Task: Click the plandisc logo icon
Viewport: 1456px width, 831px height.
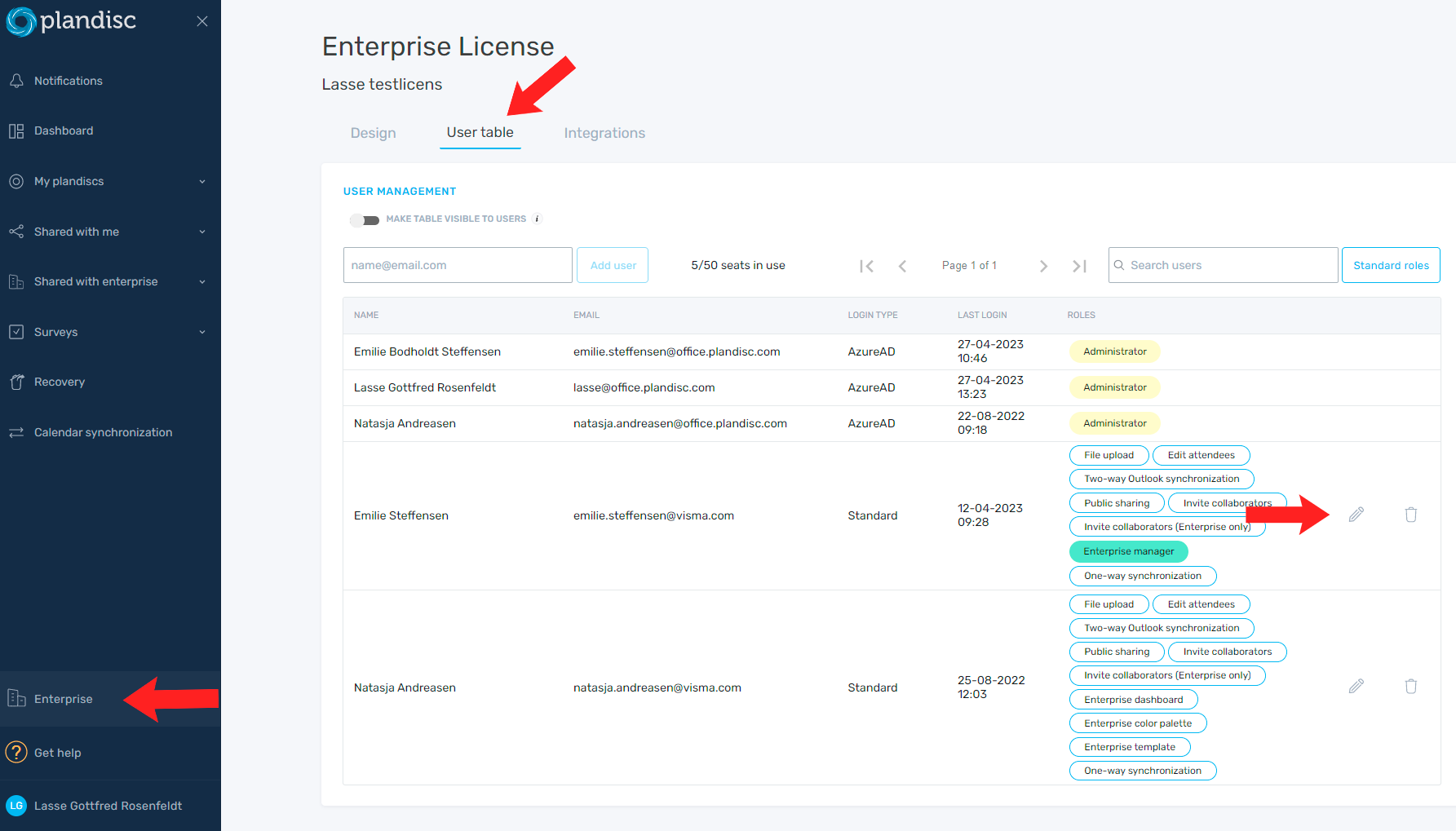Action: click(x=21, y=21)
